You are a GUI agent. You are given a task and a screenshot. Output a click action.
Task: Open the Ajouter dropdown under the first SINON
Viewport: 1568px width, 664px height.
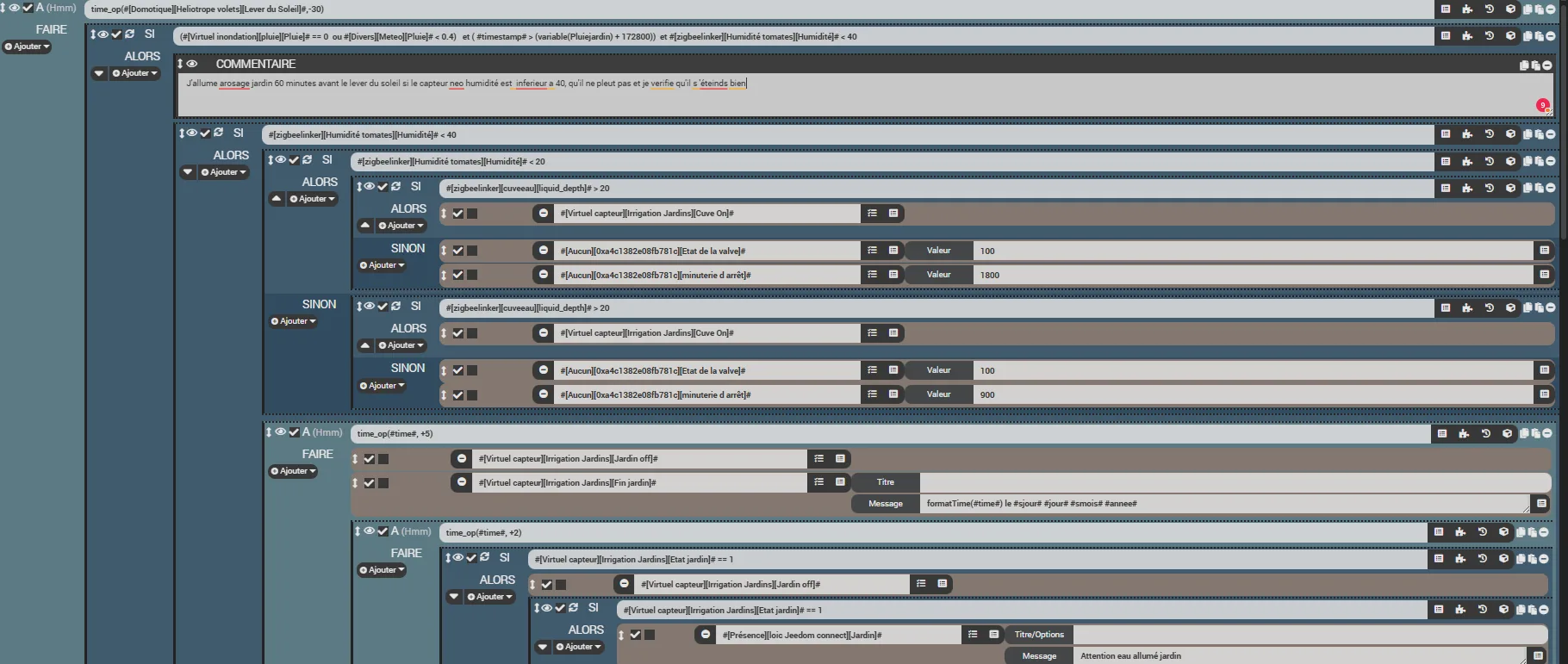click(382, 265)
